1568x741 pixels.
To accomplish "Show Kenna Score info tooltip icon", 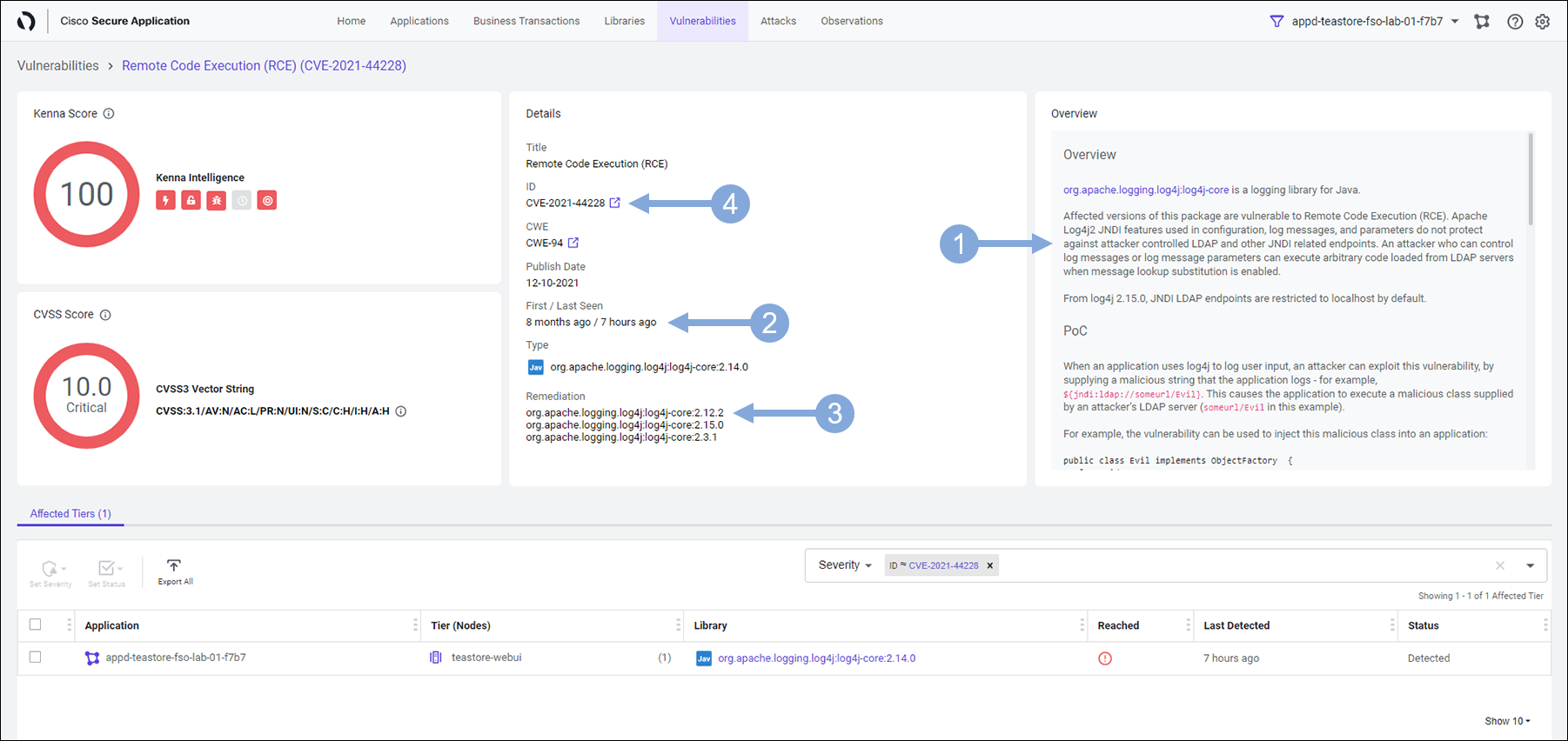I will tap(109, 113).
